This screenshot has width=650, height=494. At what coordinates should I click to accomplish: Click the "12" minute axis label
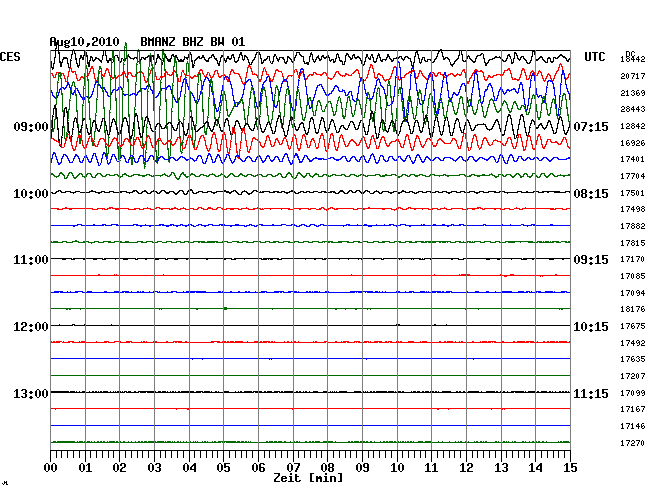tap(466, 468)
